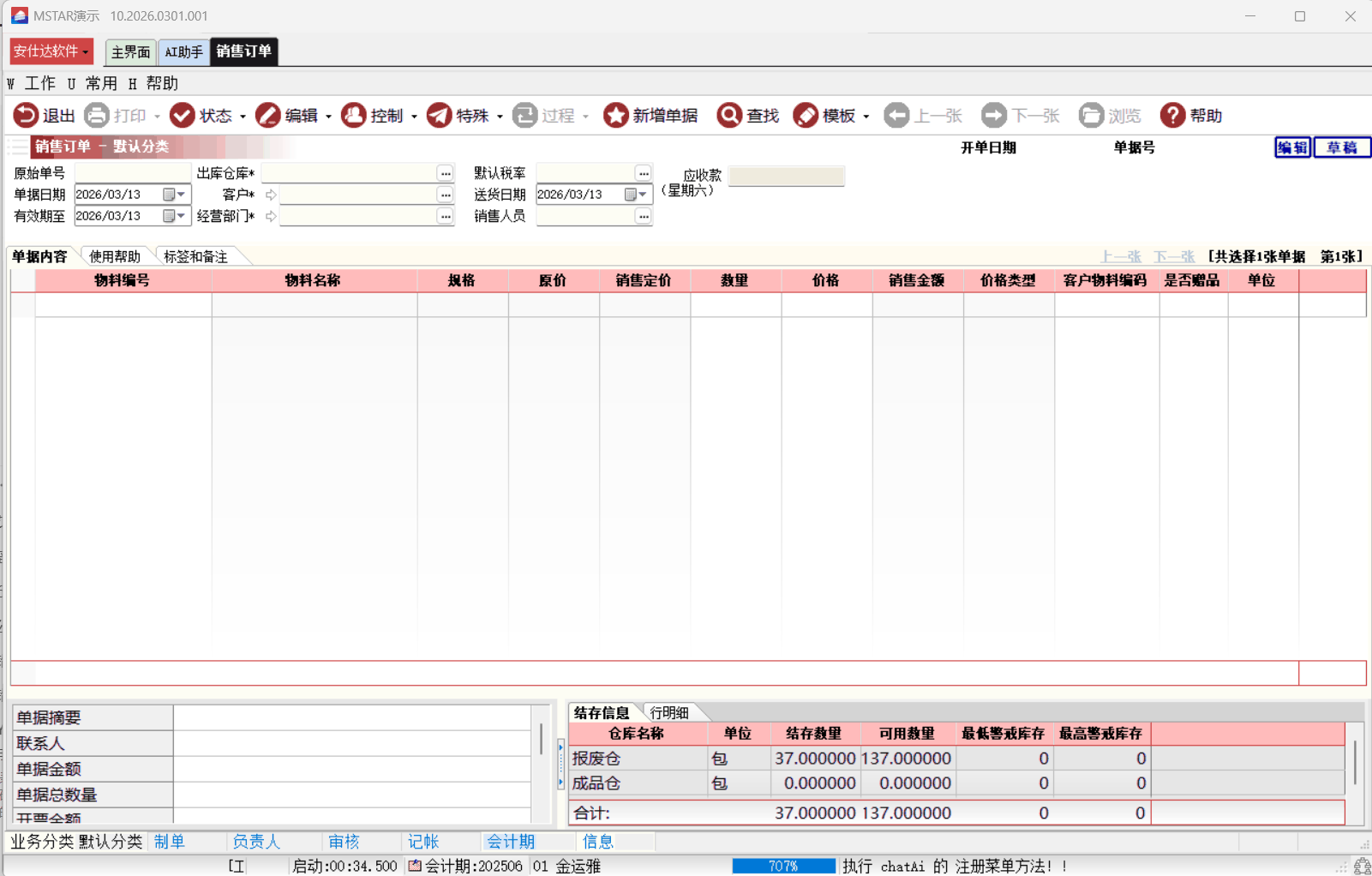Expand the 编辑 toolbar dropdown arrow
Viewport: 1372px width, 876px height.
pyautogui.click(x=328, y=117)
